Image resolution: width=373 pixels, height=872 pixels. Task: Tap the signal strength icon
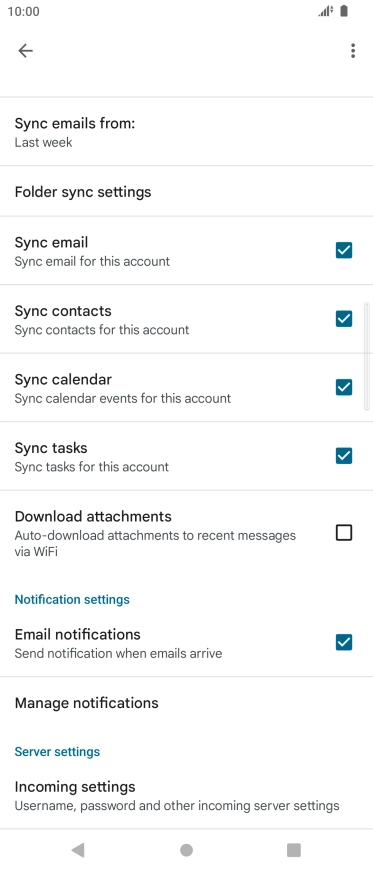pos(325,11)
